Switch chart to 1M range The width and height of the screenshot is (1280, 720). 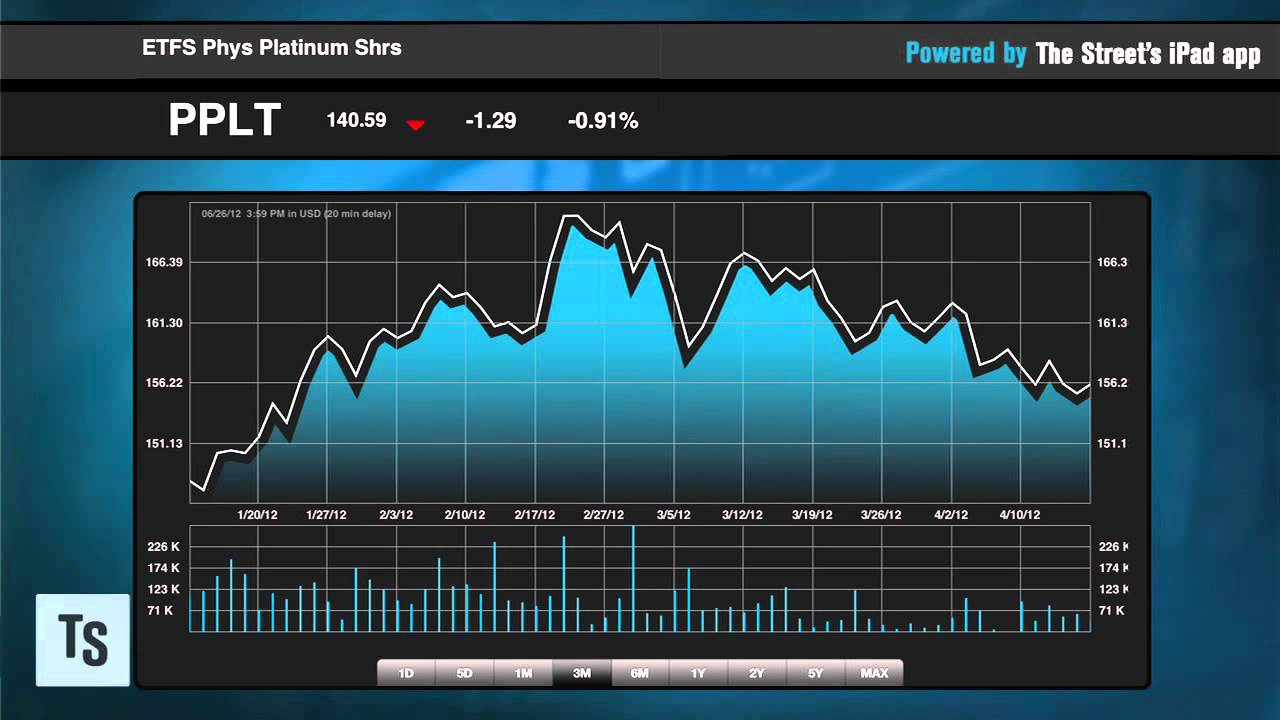[523, 673]
